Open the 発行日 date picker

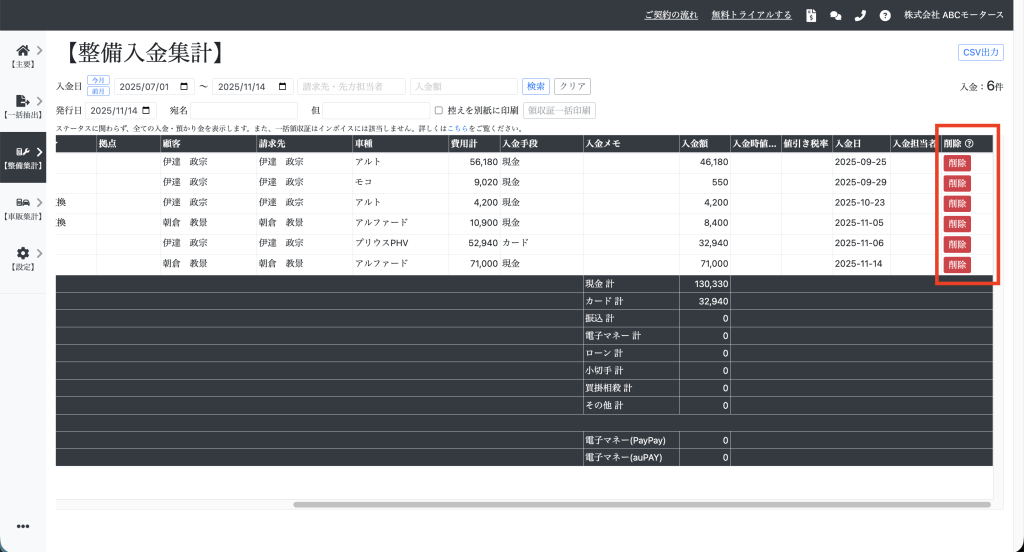(x=149, y=110)
